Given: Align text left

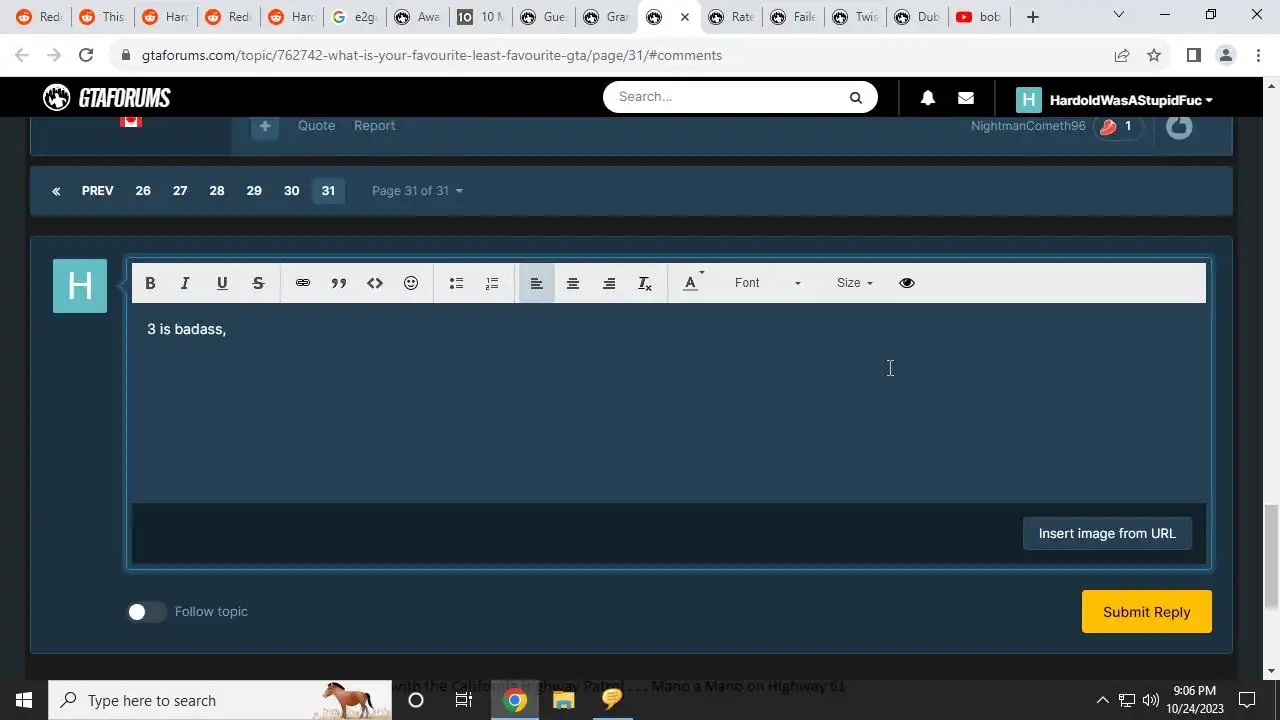Looking at the screenshot, I should click(537, 283).
